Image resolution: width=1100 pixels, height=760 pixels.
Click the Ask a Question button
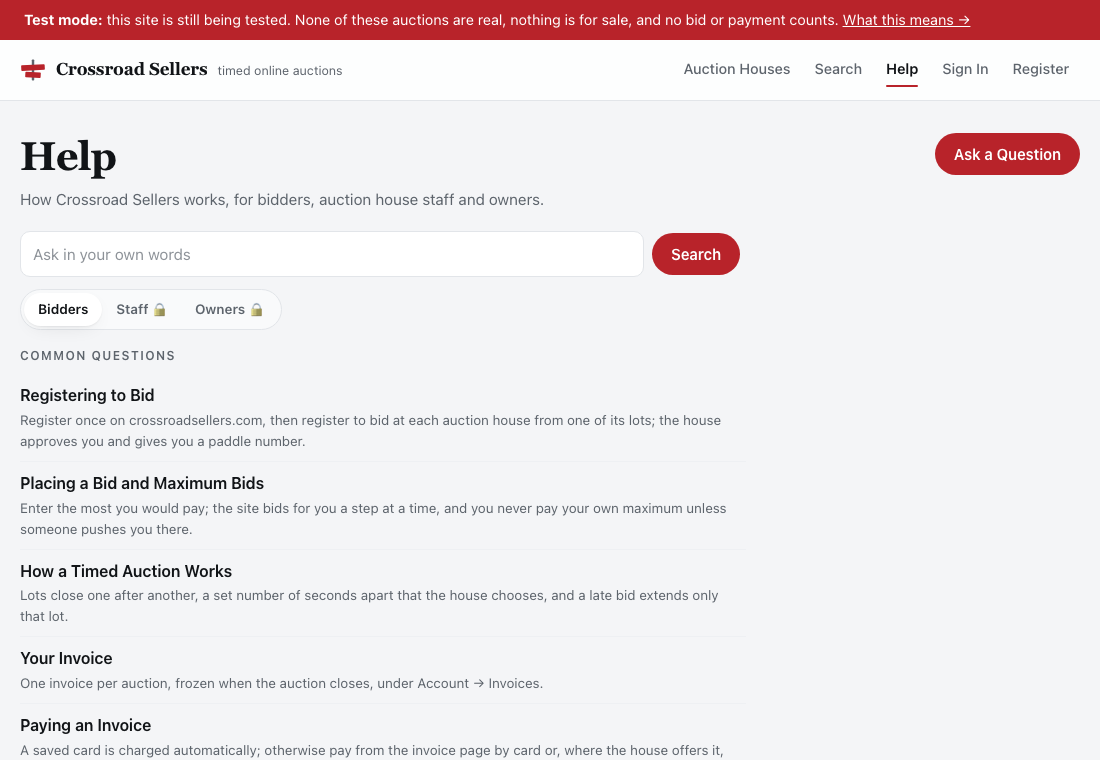(x=1007, y=154)
